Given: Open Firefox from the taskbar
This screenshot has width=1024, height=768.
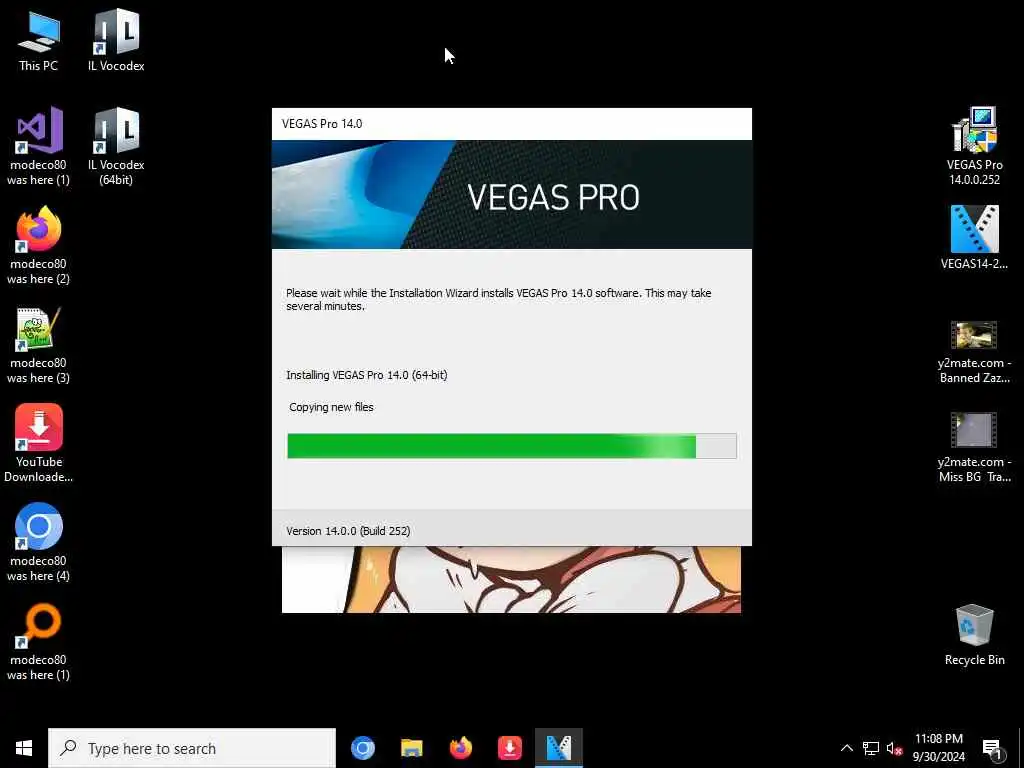Looking at the screenshot, I should (460, 748).
